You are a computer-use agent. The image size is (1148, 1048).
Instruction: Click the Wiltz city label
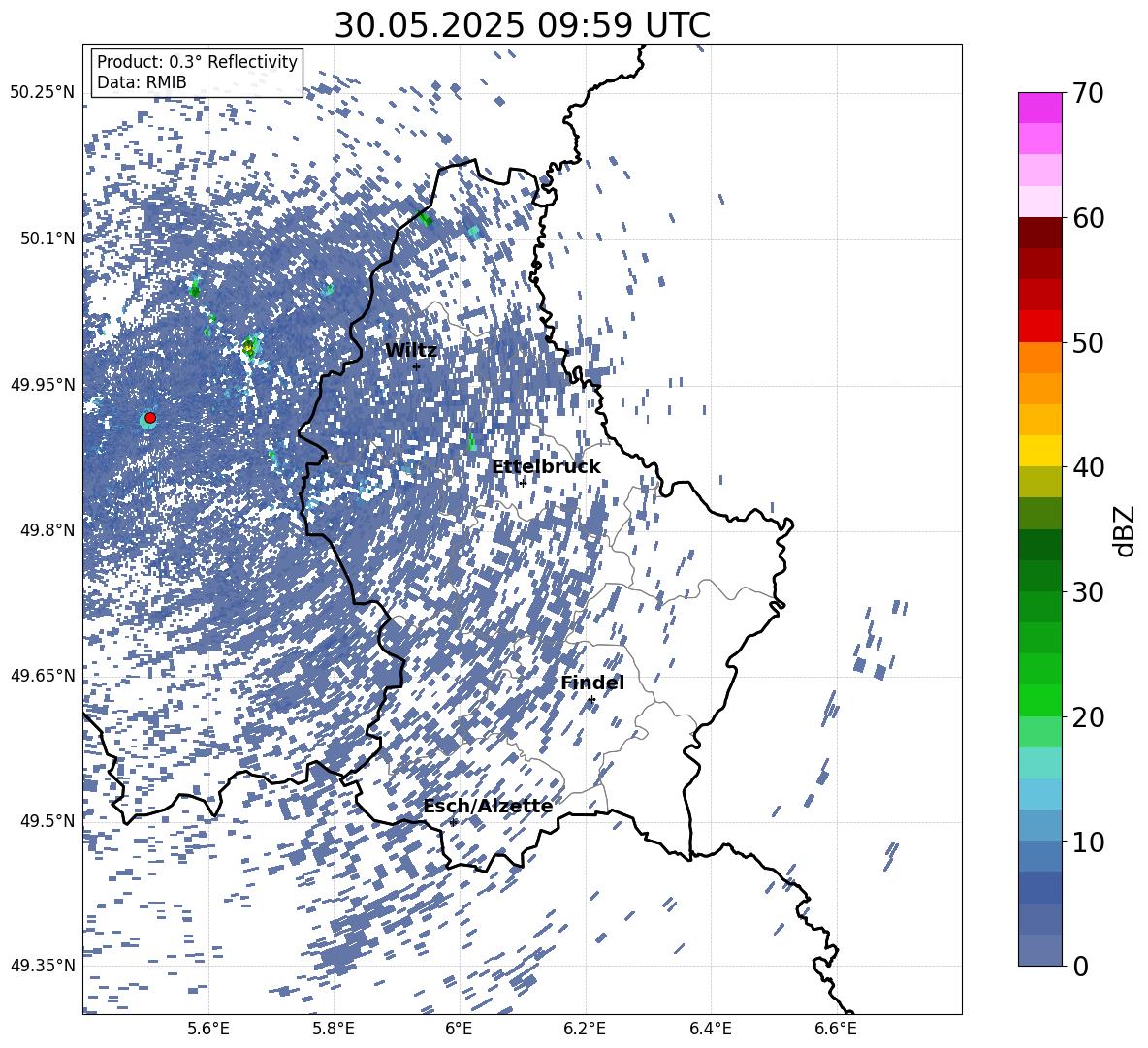coord(411,351)
